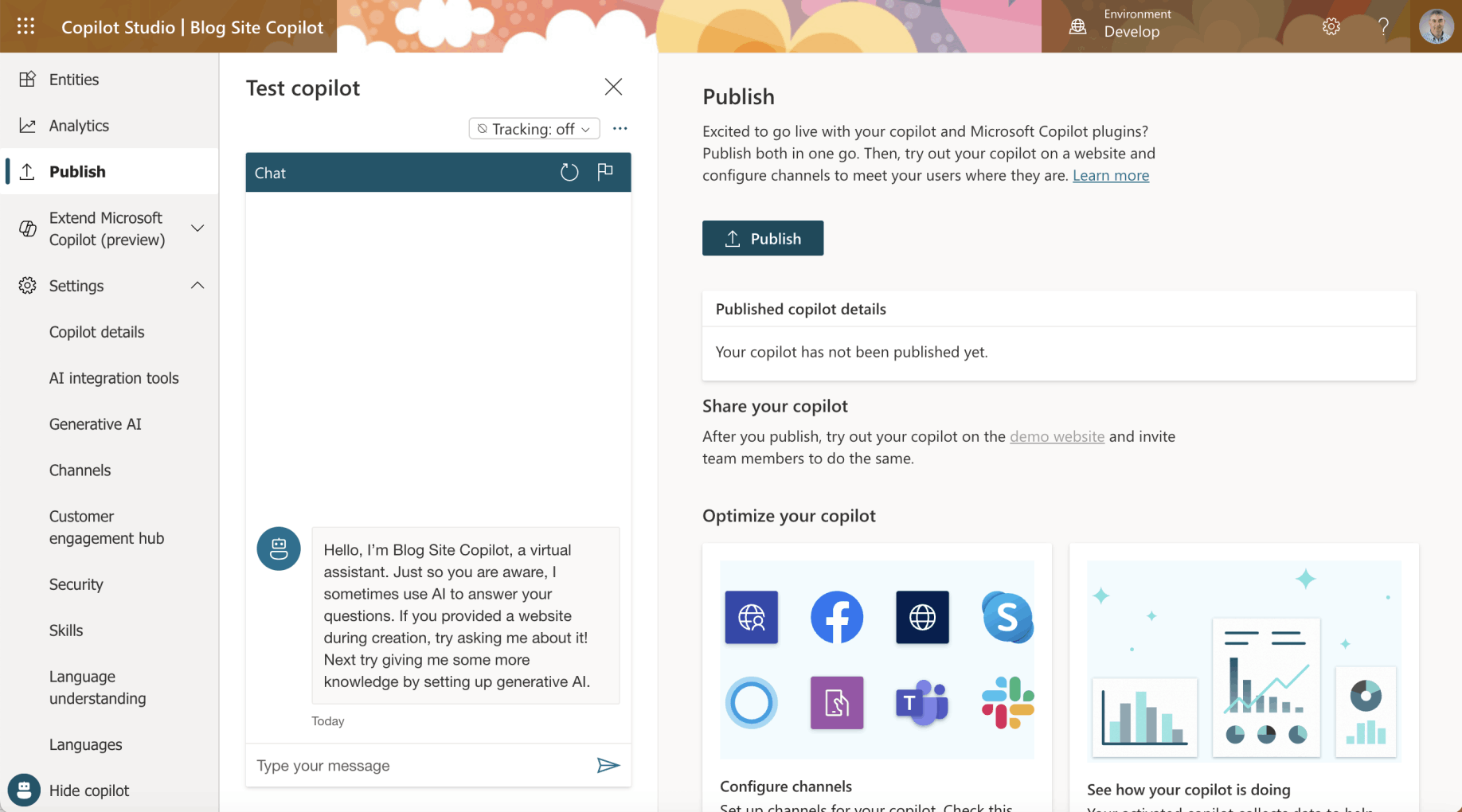
Task: Send the message with the arrow icon
Action: [608, 765]
